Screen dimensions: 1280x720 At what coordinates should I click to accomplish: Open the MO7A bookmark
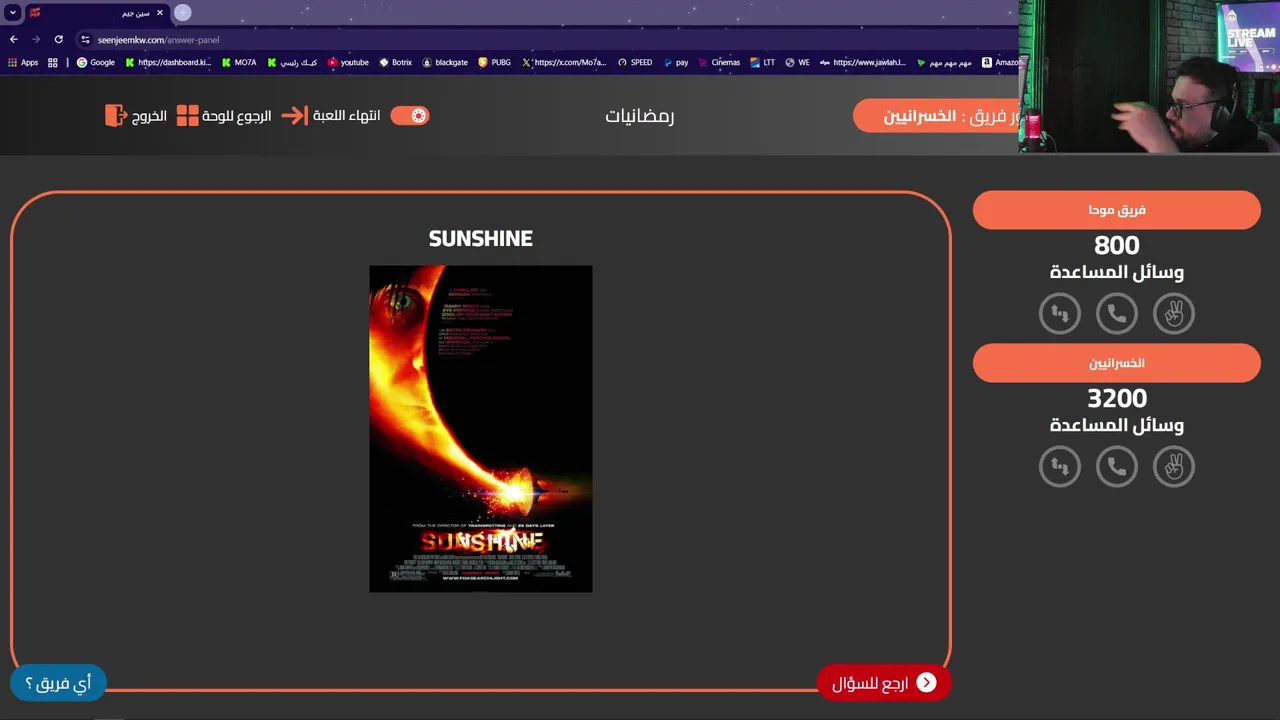coord(239,62)
